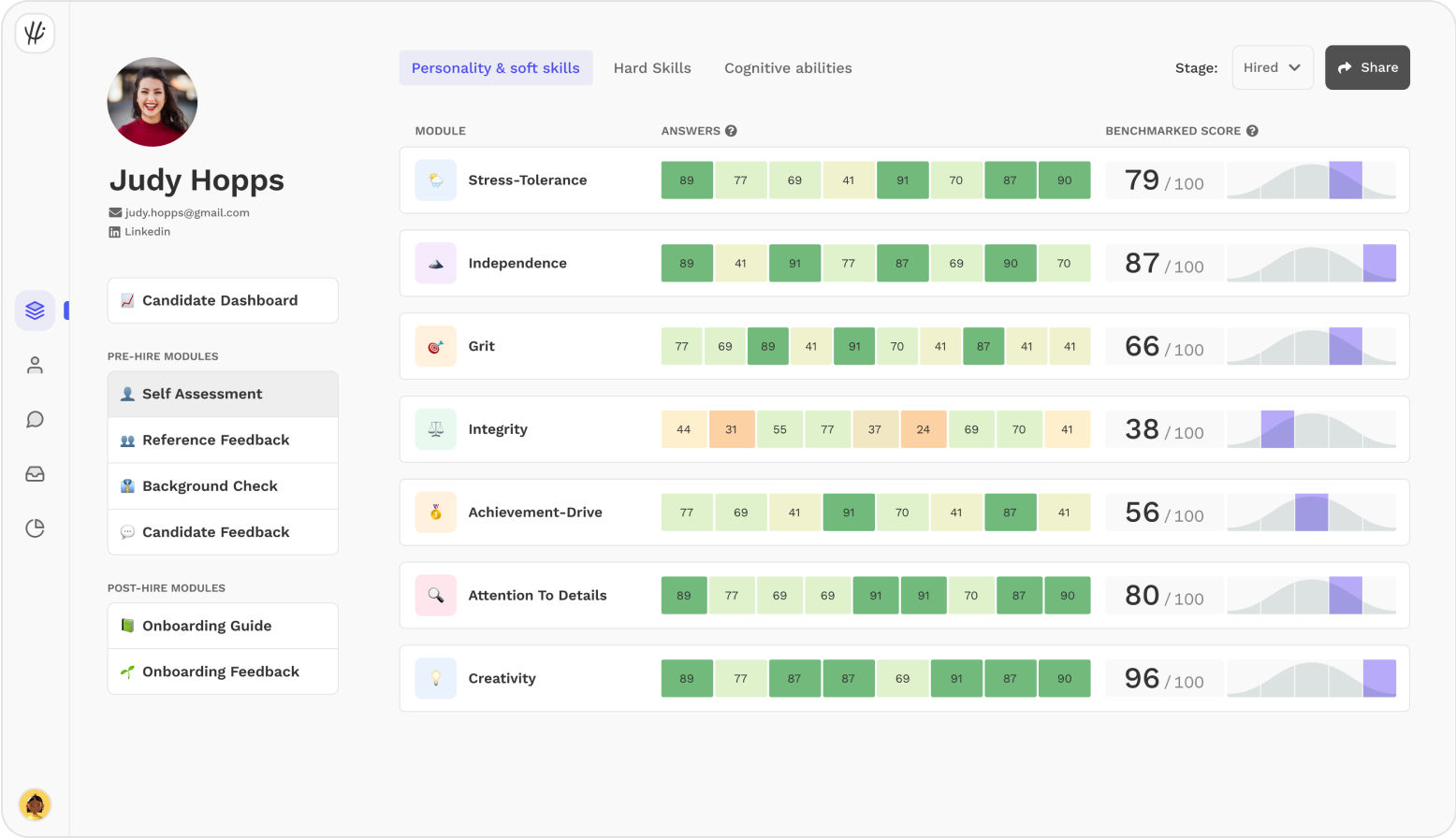Open the inbox tray icon in the sidebar
This screenshot has height=838, width=1456.
[x=35, y=474]
